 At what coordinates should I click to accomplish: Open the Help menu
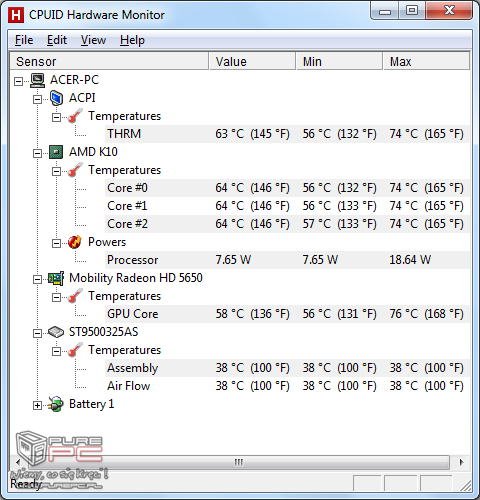[x=132, y=40]
